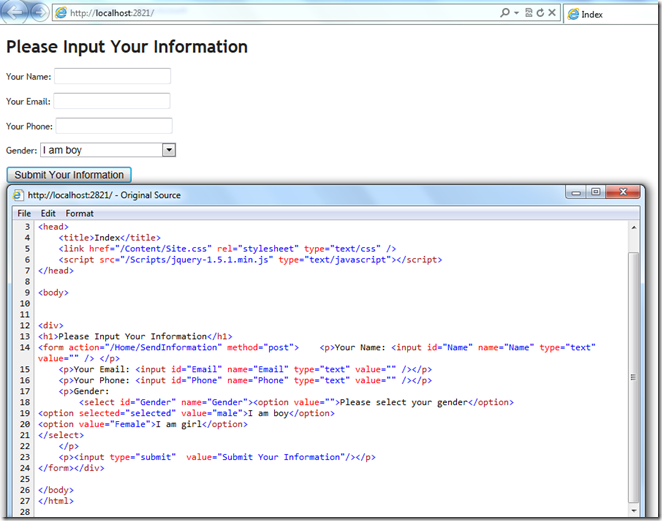Click the Submit Your Information button
The width and height of the screenshot is (662, 521).
point(69,175)
